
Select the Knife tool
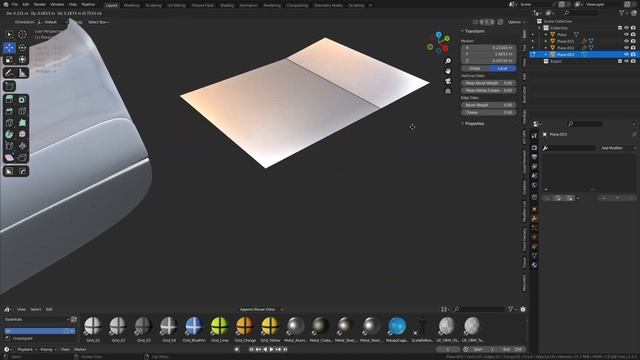(9, 122)
